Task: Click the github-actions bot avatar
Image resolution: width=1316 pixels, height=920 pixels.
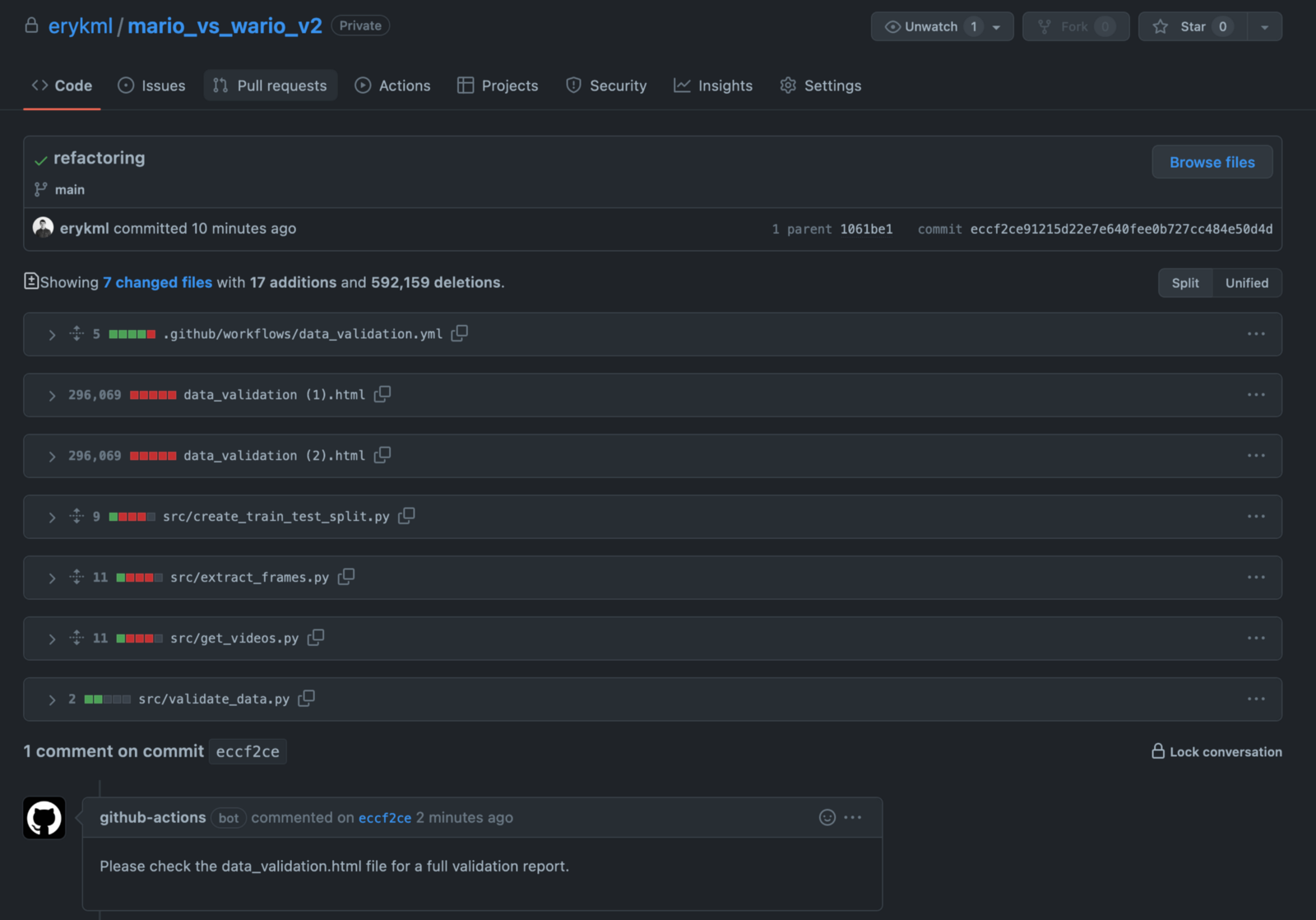Action: point(44,818)
